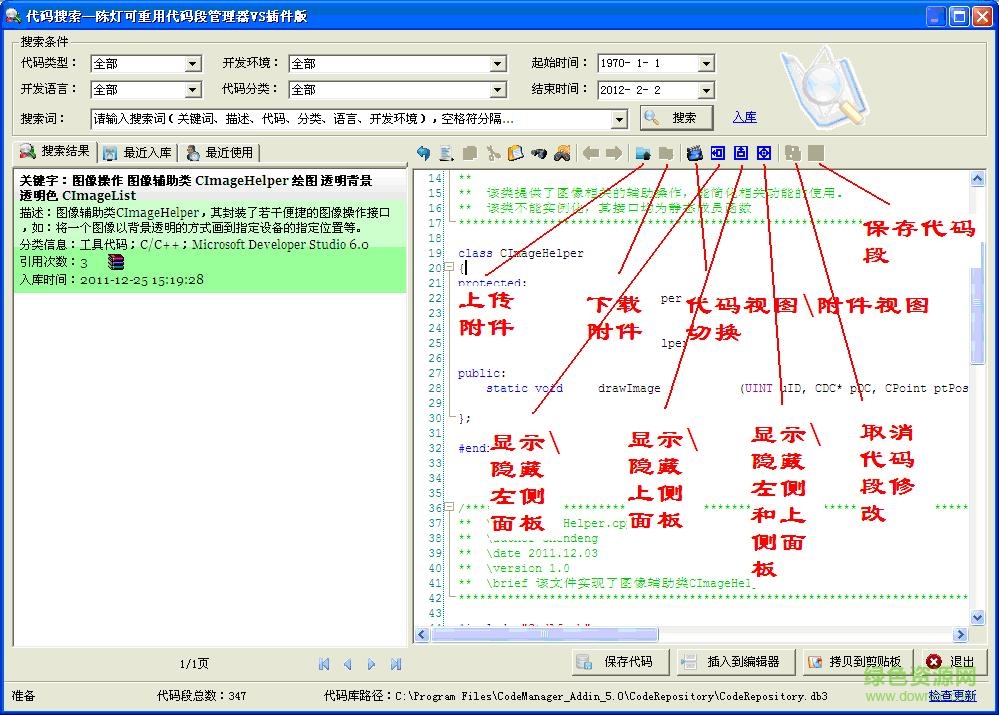The width and height of the screenshot is (999, 715).
Task: Click the binoculars find toolbar icon
Action: coord(539,153)
